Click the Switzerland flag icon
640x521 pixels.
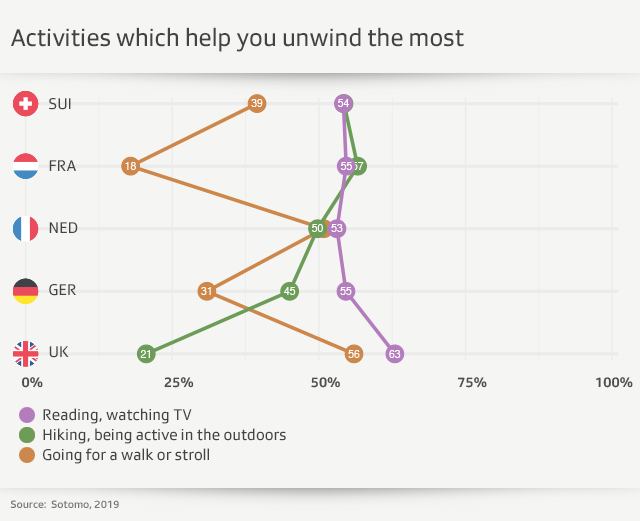[x=26, y=103]
